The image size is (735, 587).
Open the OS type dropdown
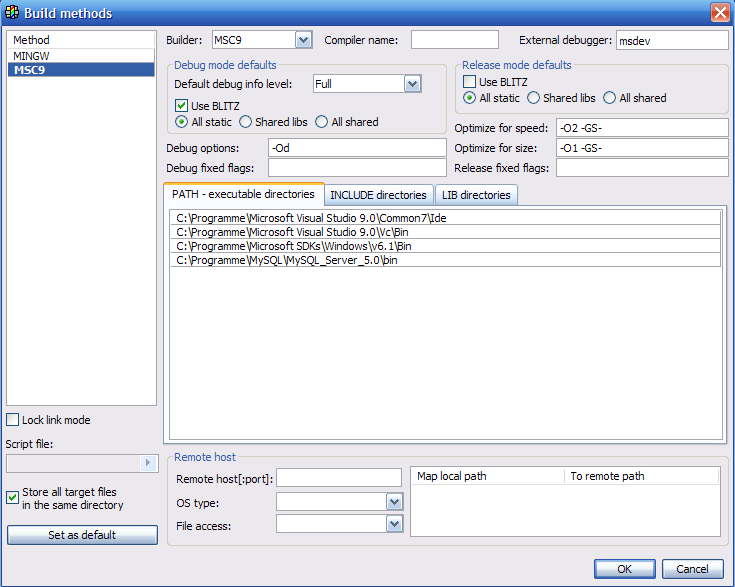(394, 502)
